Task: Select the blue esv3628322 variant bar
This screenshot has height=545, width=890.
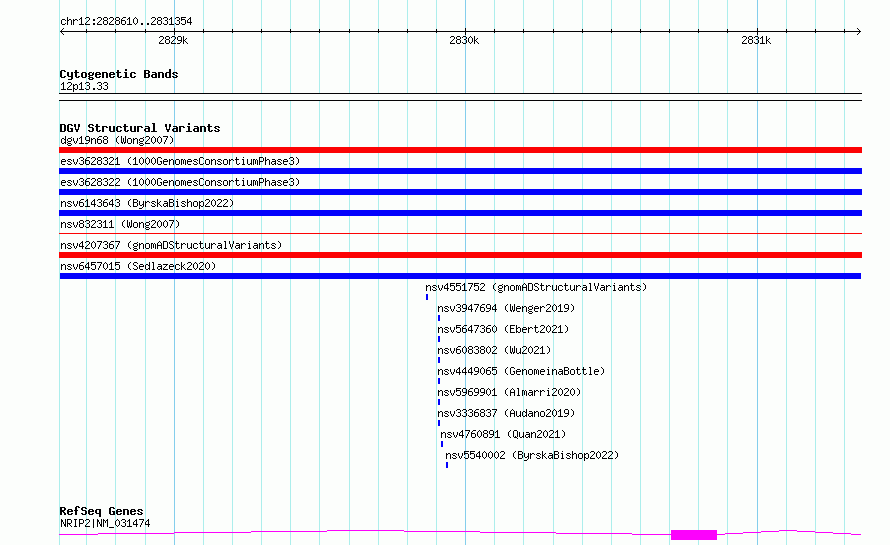Action: [x=460, y=192]
